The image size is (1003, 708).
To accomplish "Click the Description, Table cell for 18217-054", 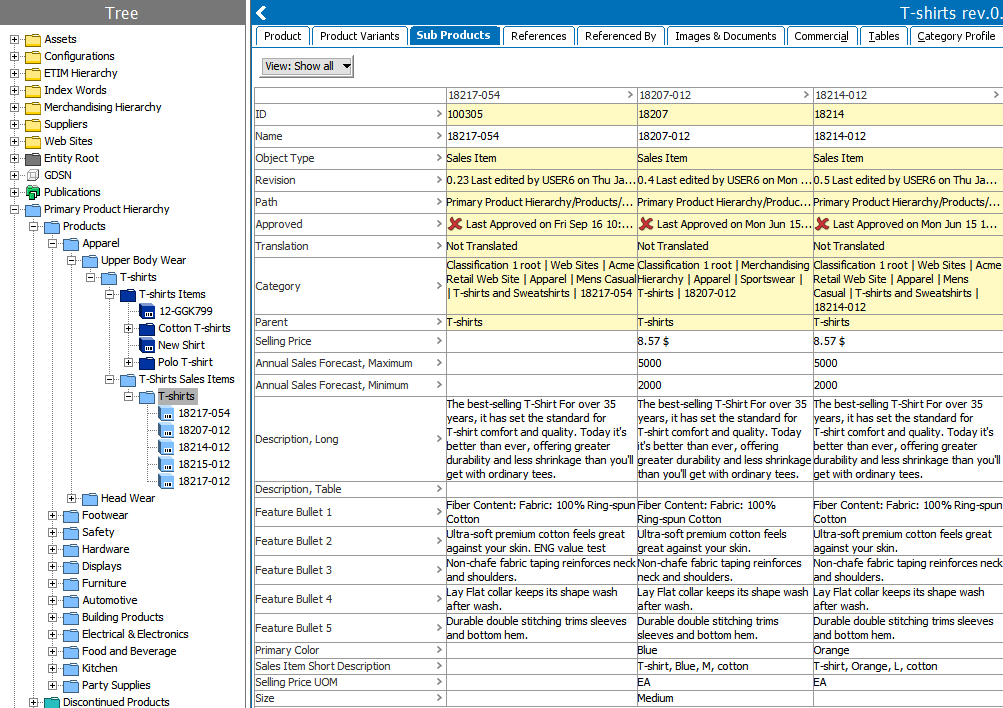I will [541, 489].
